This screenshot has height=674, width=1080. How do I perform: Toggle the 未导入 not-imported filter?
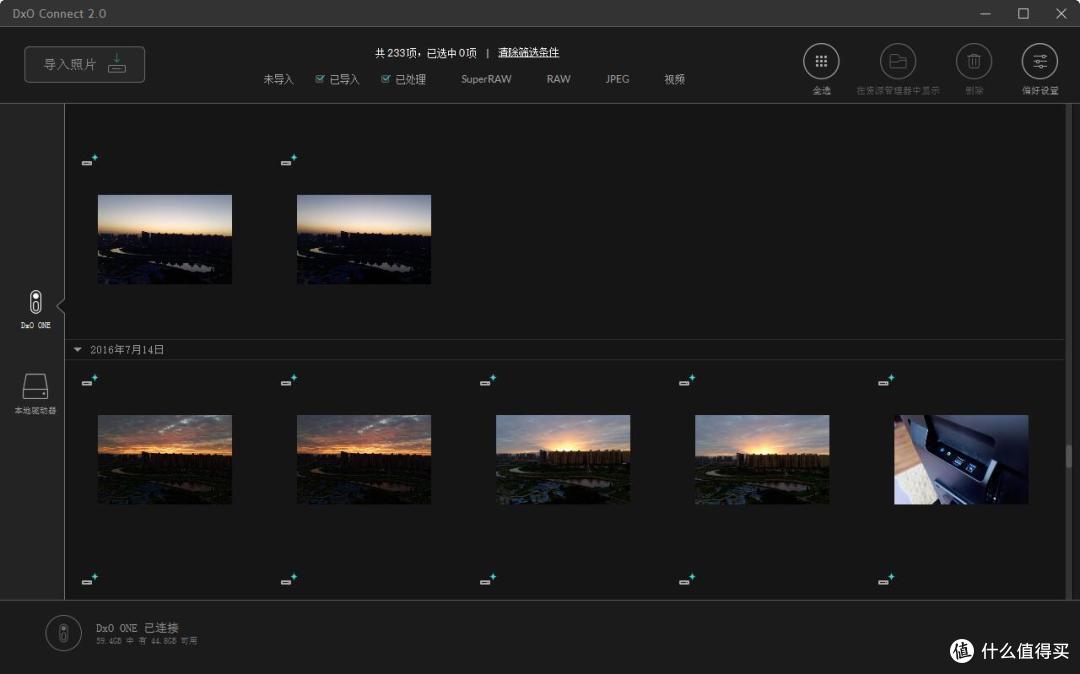(278, 79)
